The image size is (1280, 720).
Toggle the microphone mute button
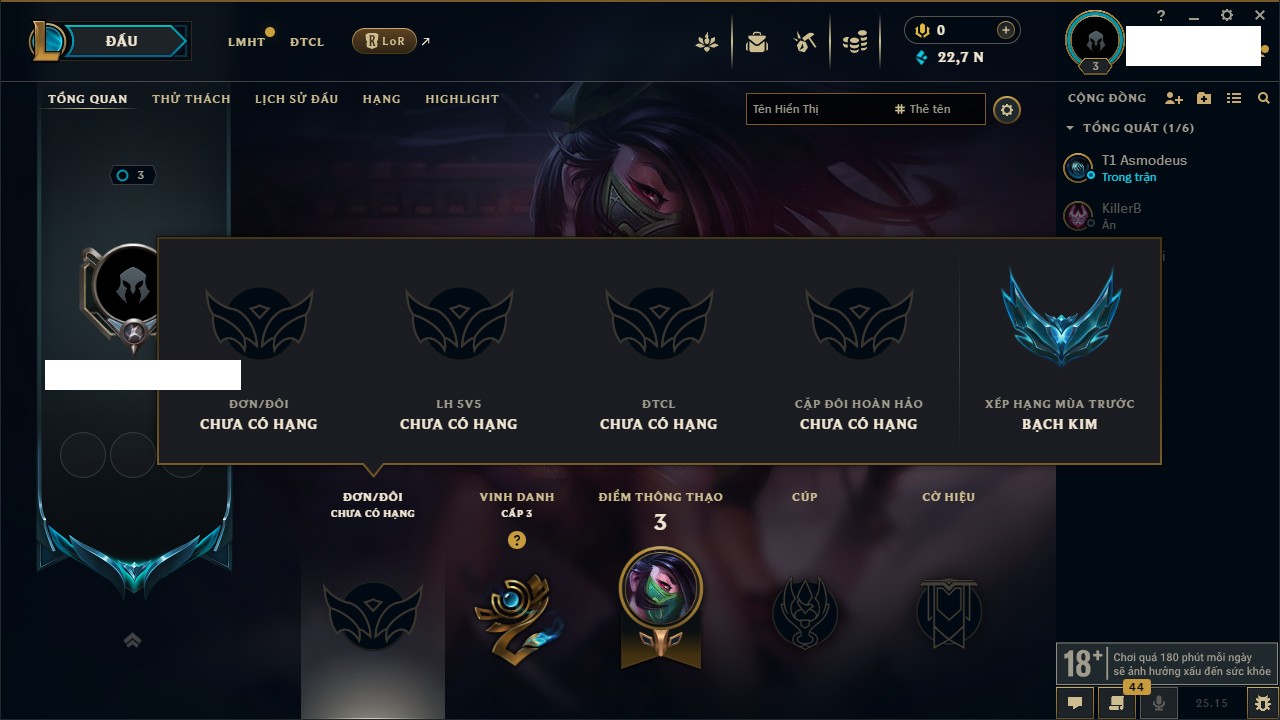(x=1159, y=703)
